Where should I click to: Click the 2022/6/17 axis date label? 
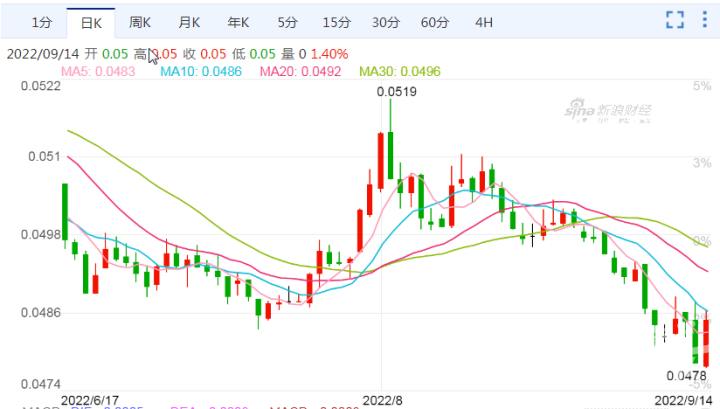[x=90, y=400]
